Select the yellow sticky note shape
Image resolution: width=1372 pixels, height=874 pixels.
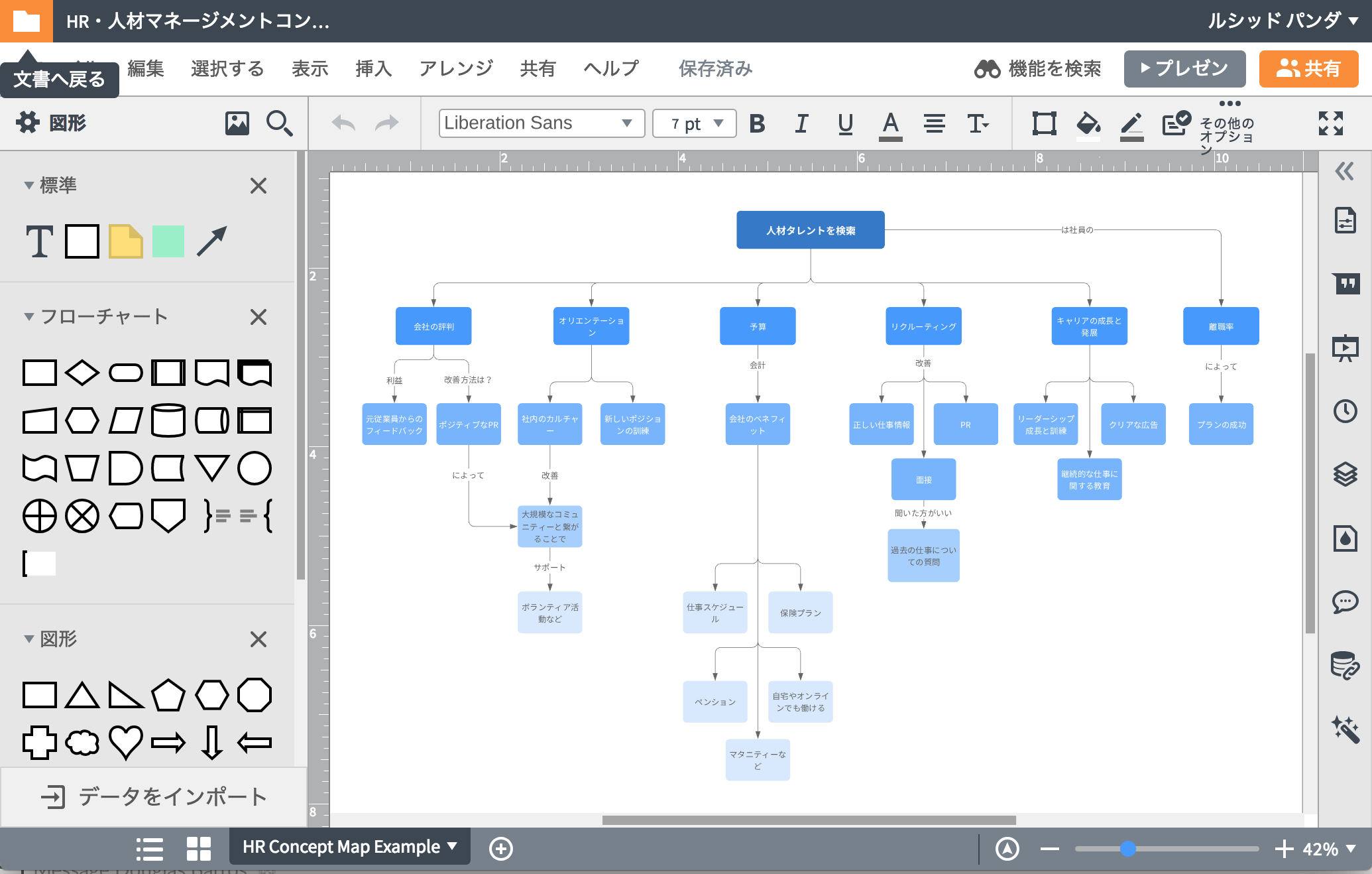[126, 241]
